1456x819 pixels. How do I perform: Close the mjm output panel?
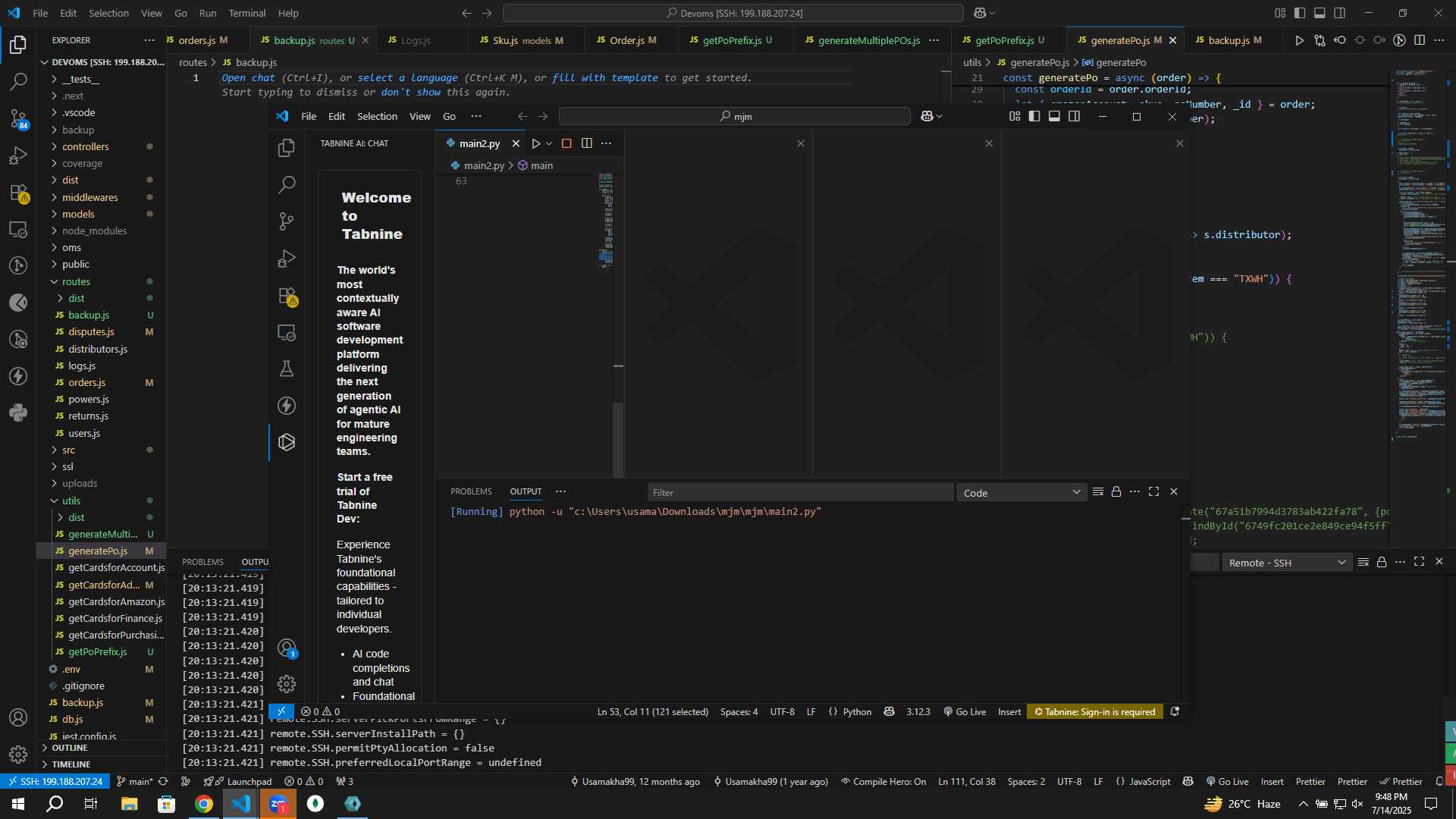1174,492
